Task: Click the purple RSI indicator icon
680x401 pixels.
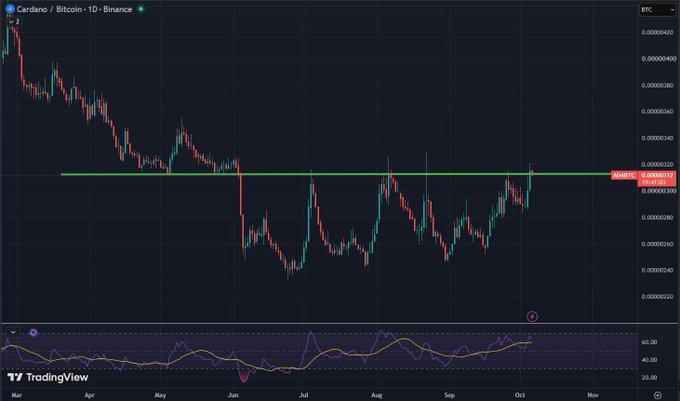Action: 33,333
